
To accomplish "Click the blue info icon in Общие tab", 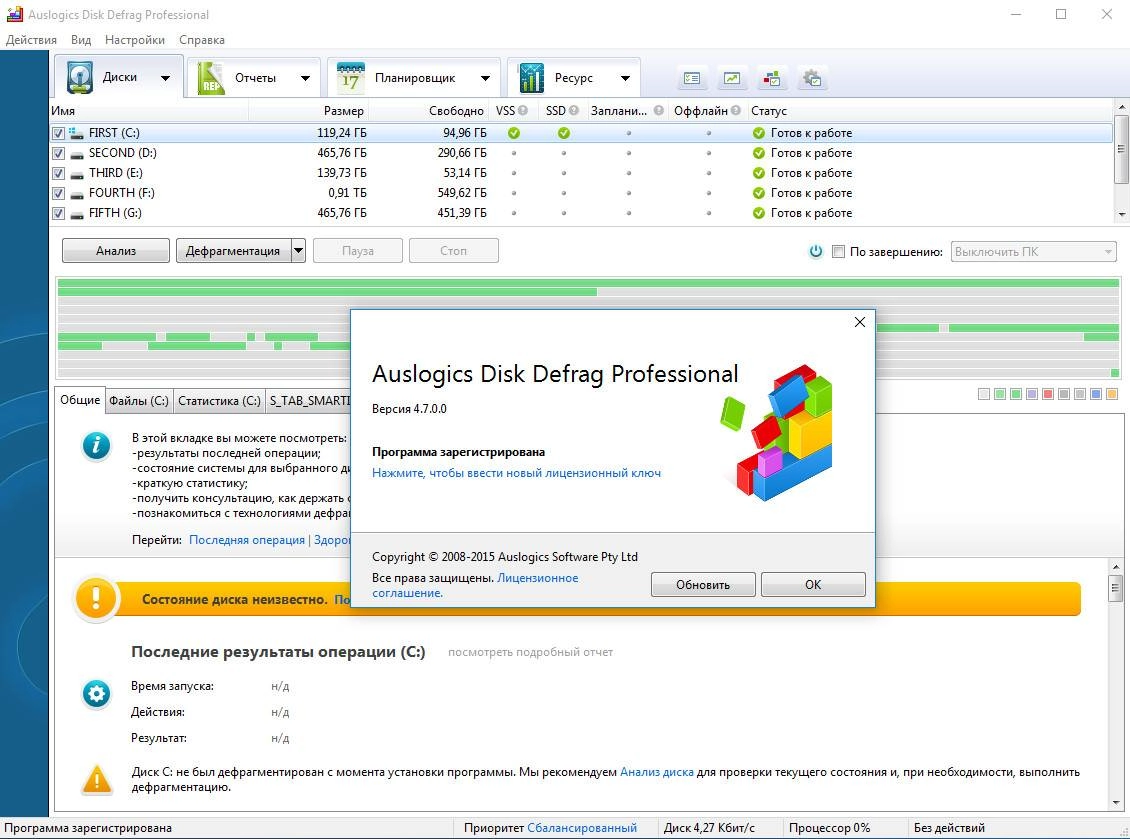I will [x=97, y=445].
